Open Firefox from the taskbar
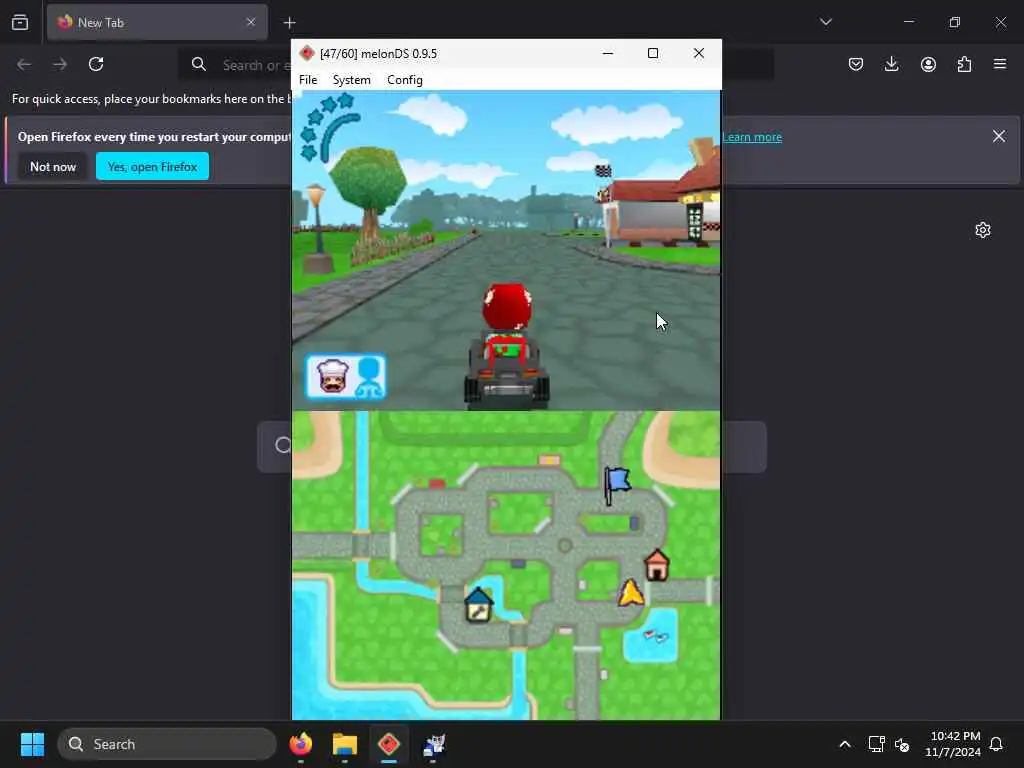The height and width of the screenshot is (768, 1024). (x=301, y=744)
